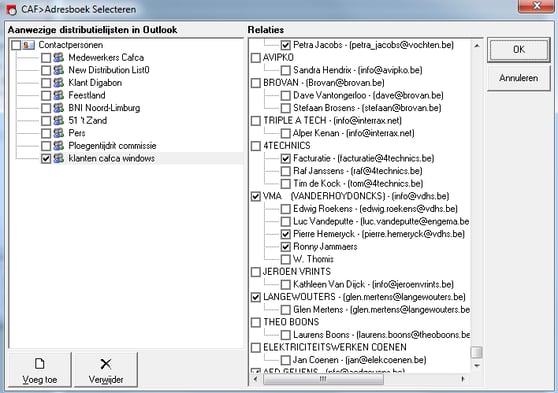The image size is (558, 393).
Task: Tick the Pers checkbox
Action: click(46, 133)
